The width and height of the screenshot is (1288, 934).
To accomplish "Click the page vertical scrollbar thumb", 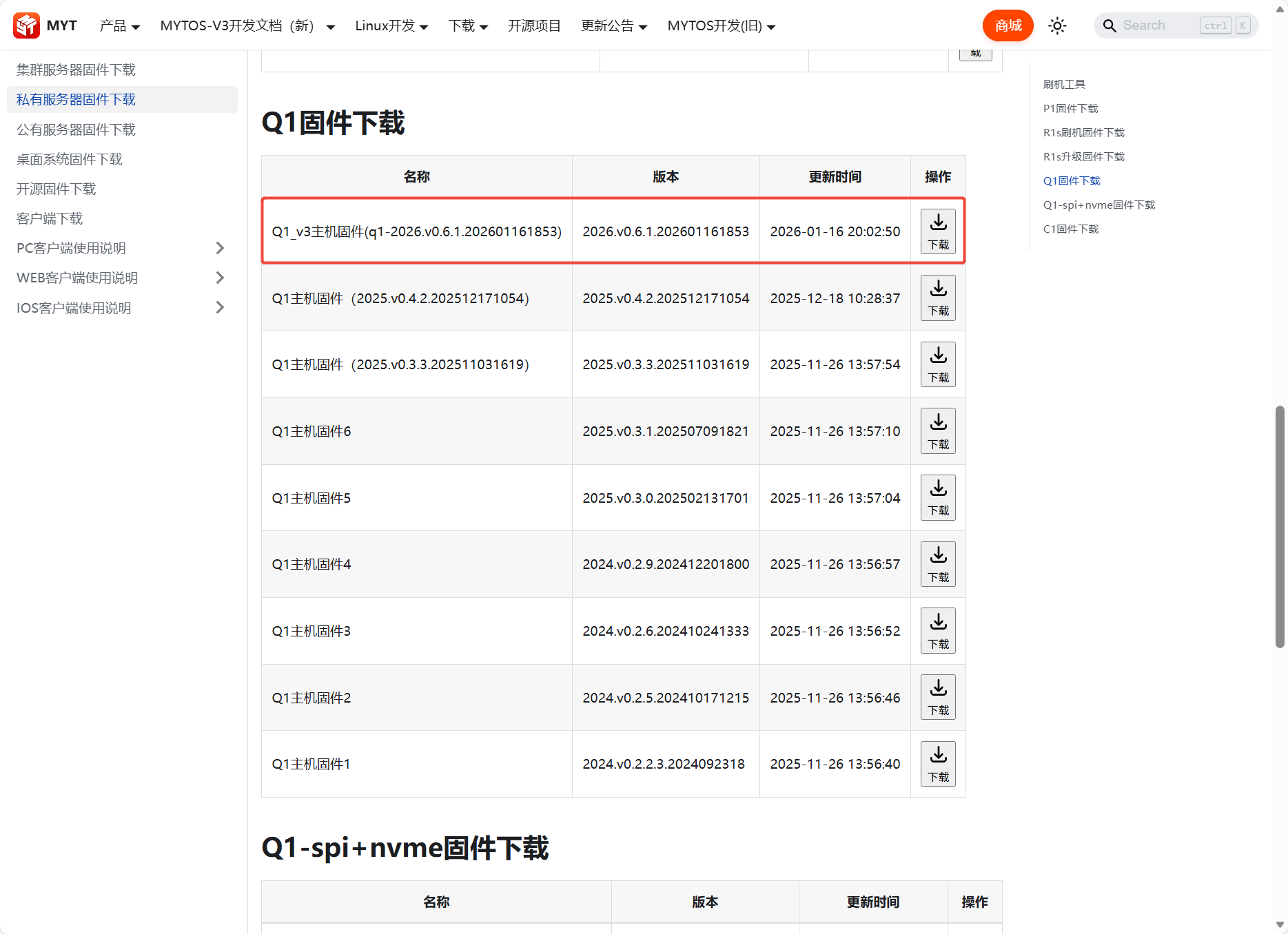I will [1280, 527].
